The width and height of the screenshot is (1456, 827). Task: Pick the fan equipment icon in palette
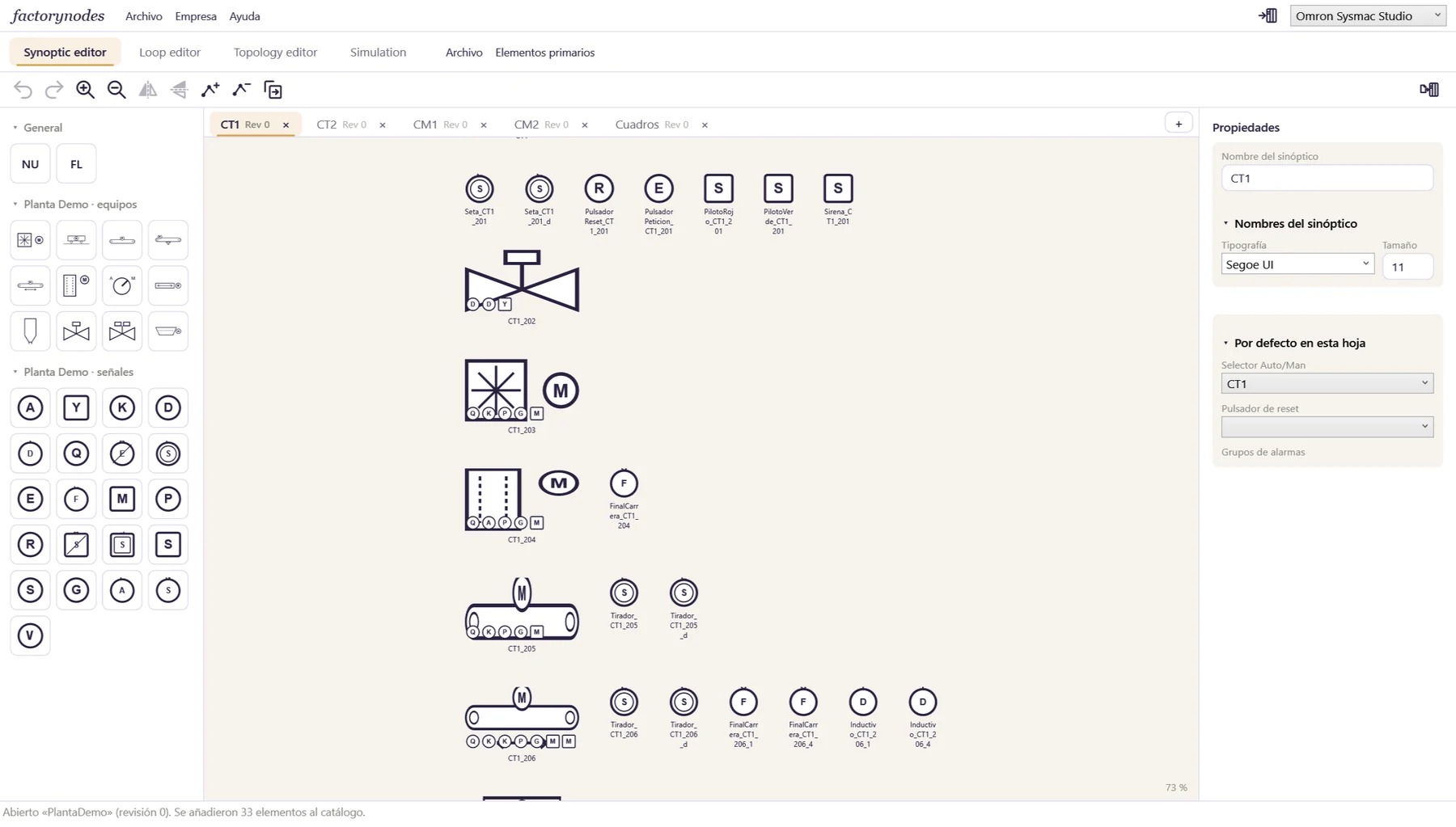point(31,240)
